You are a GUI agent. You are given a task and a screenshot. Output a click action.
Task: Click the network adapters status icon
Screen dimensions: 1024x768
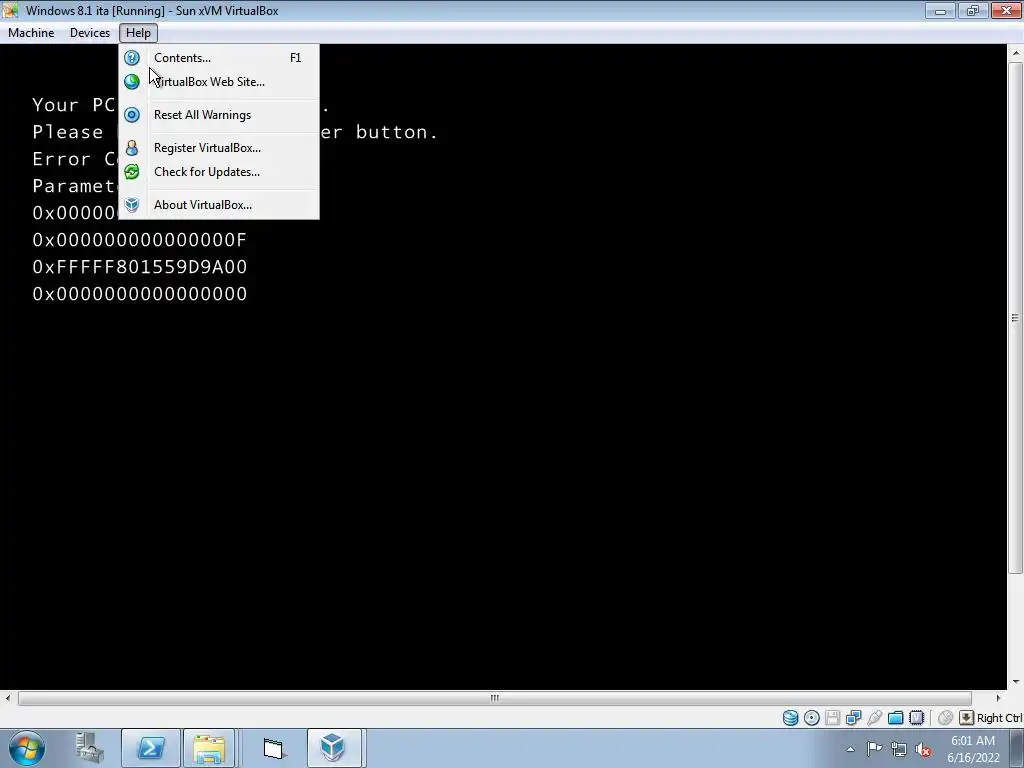[x=854, y=718]
